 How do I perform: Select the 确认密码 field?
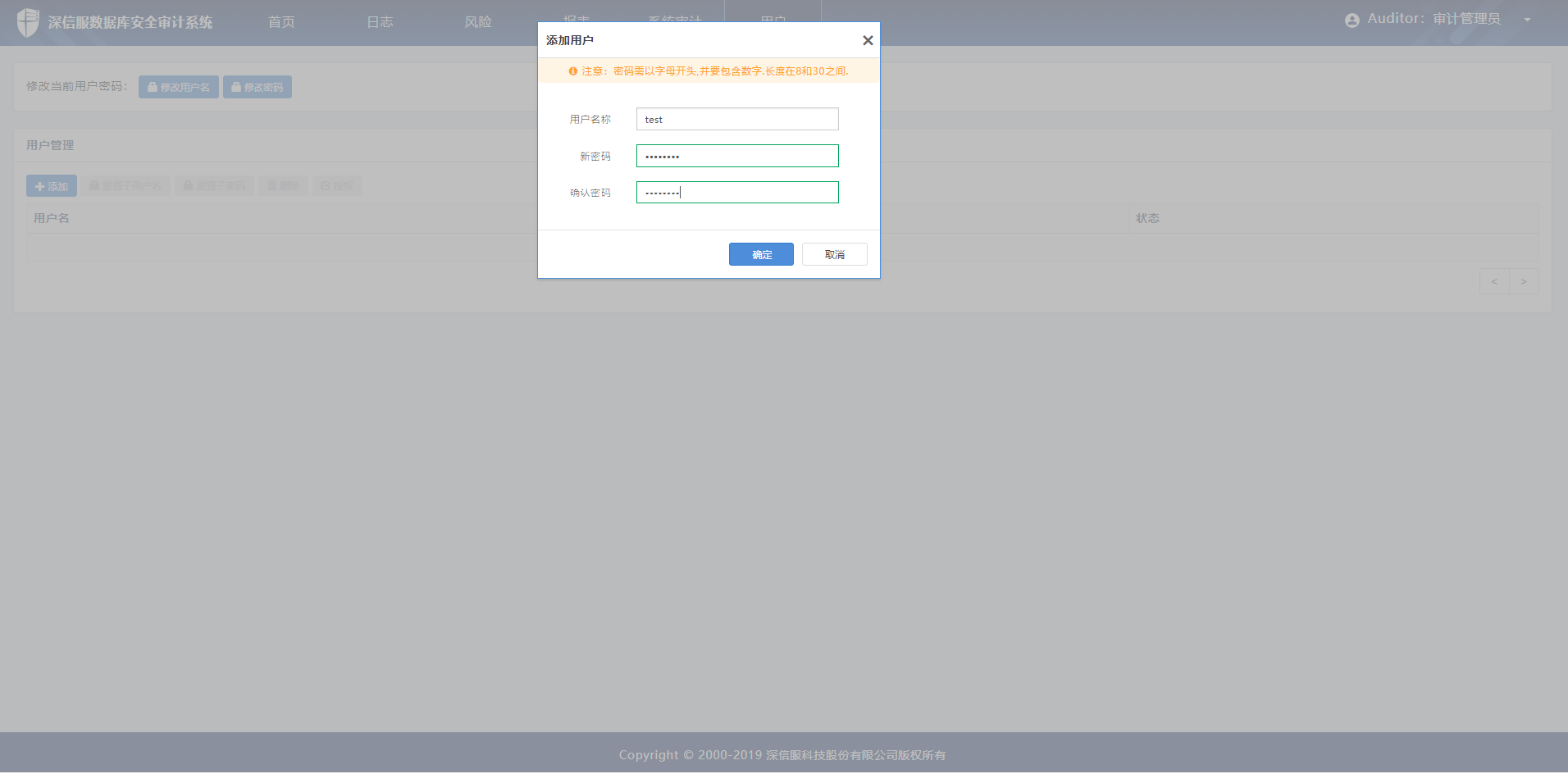tap(737, 193)
